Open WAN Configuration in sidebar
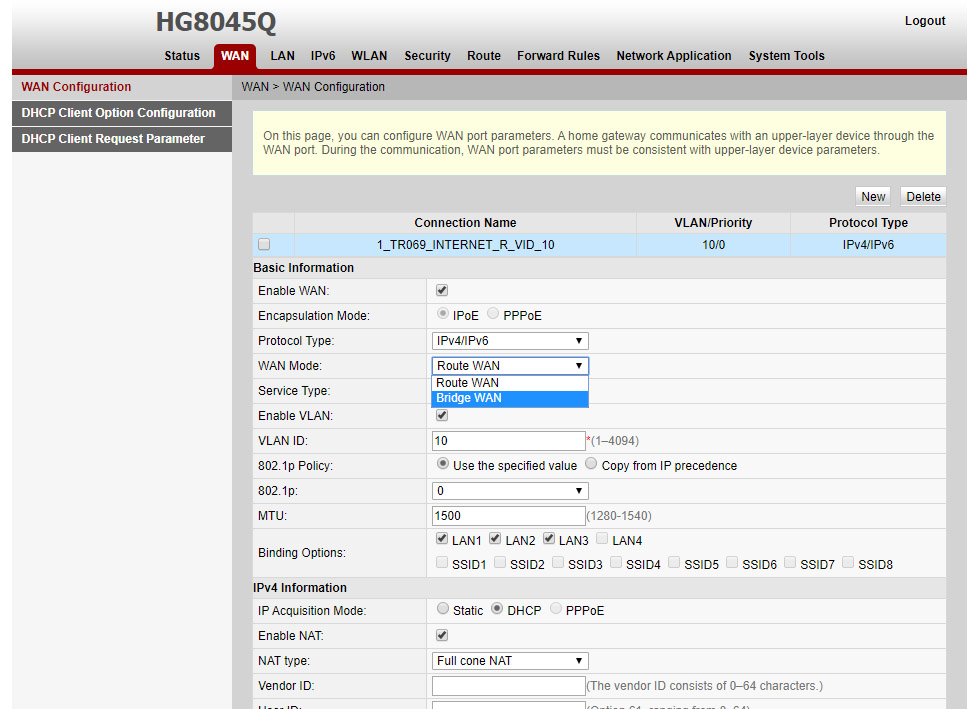The height and width of the screenshot is (709, 980). pyautogui.click(x=122, y=87)
